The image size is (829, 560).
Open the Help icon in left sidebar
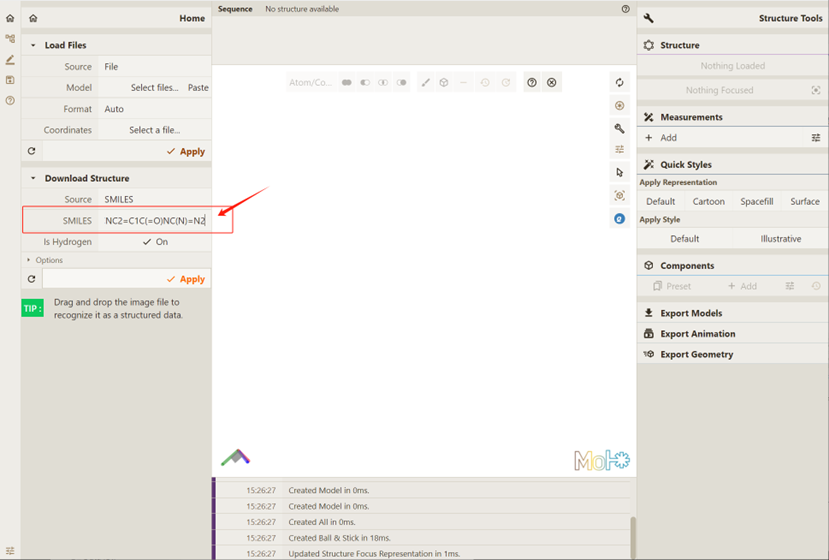point(10,101)
